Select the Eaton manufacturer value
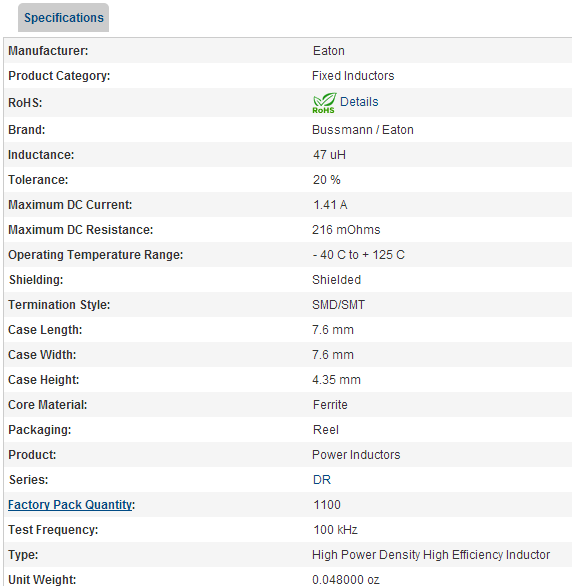The image size is (572, 586). [328, 50]
